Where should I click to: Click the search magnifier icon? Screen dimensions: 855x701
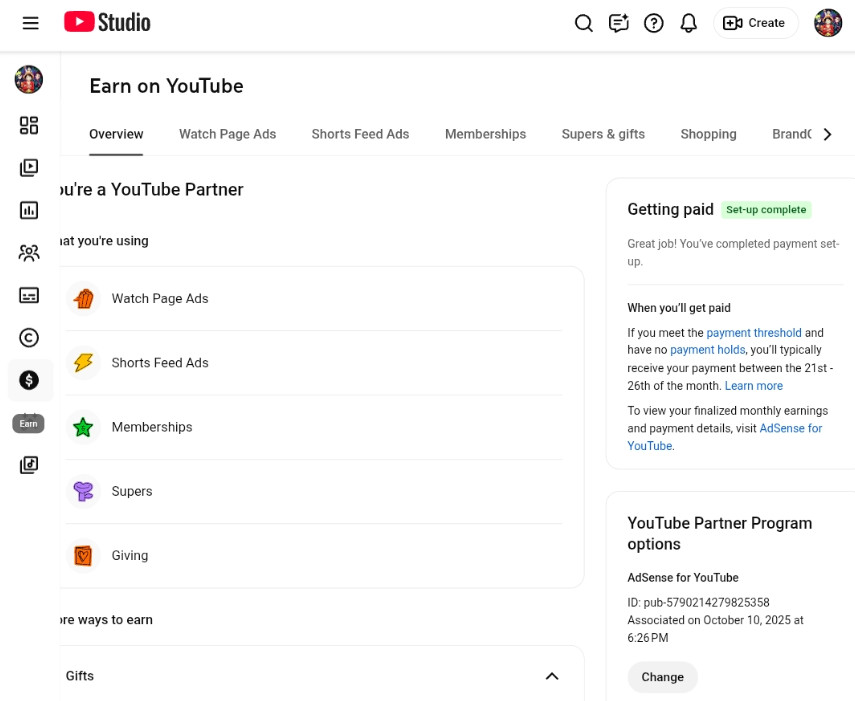coord(584,23)
